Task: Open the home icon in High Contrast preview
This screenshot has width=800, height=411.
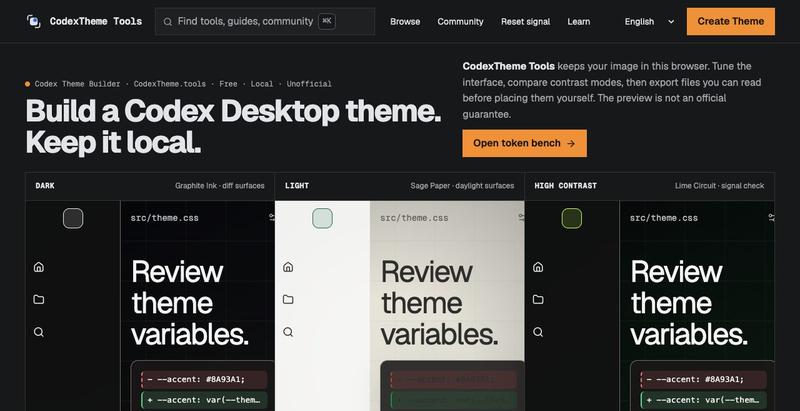Action: coord(538,267)
